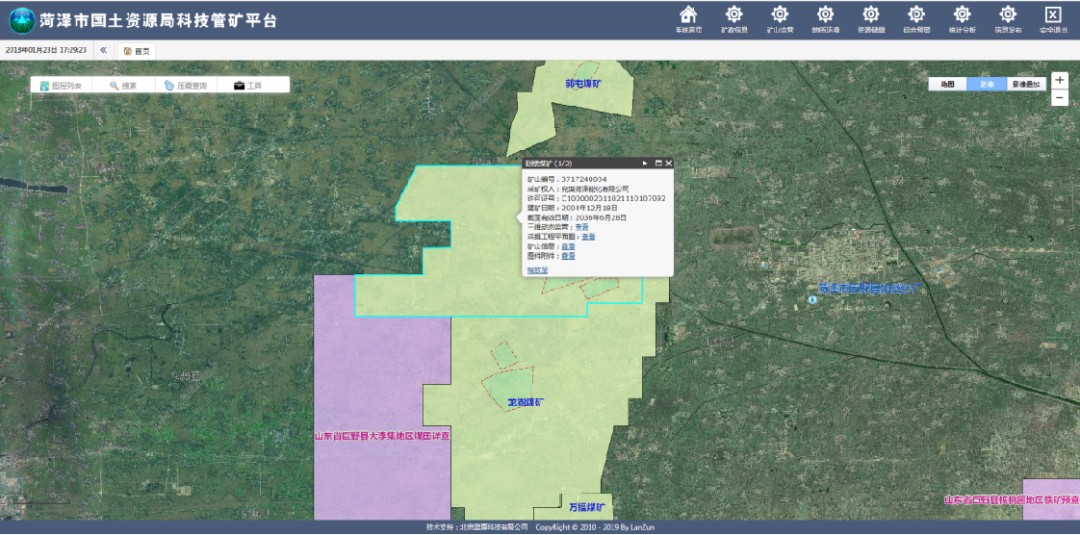
Task: Click the blue factory label on map
Action: [x=870, y=287]
